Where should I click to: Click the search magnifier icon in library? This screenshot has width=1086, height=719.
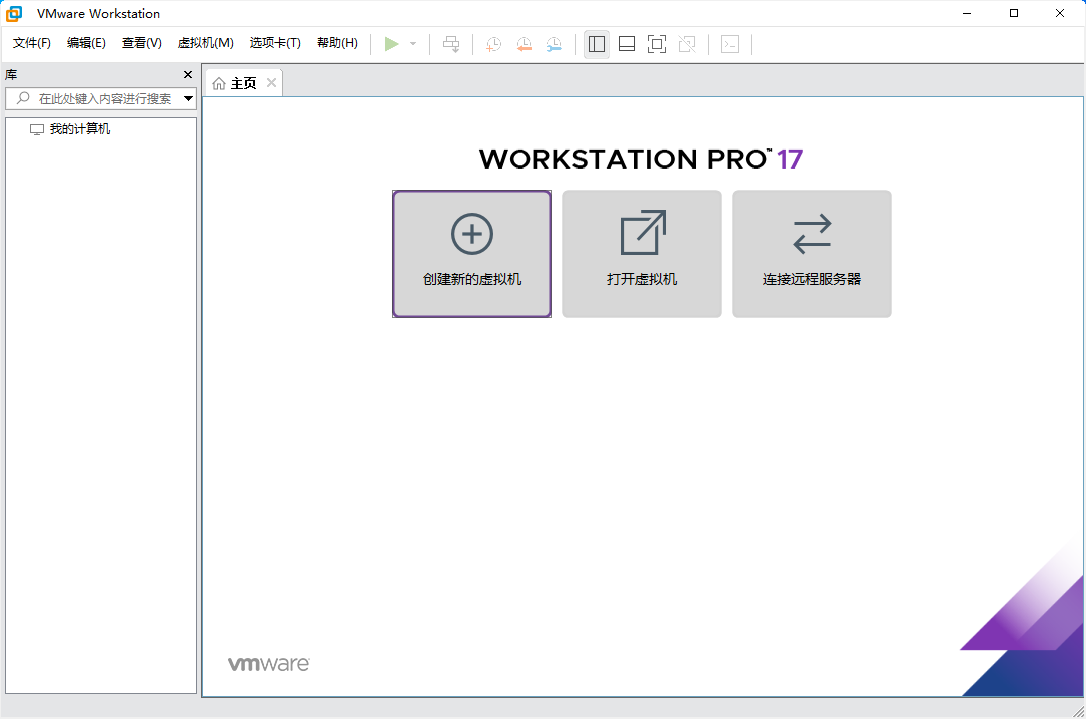(23, 98)
